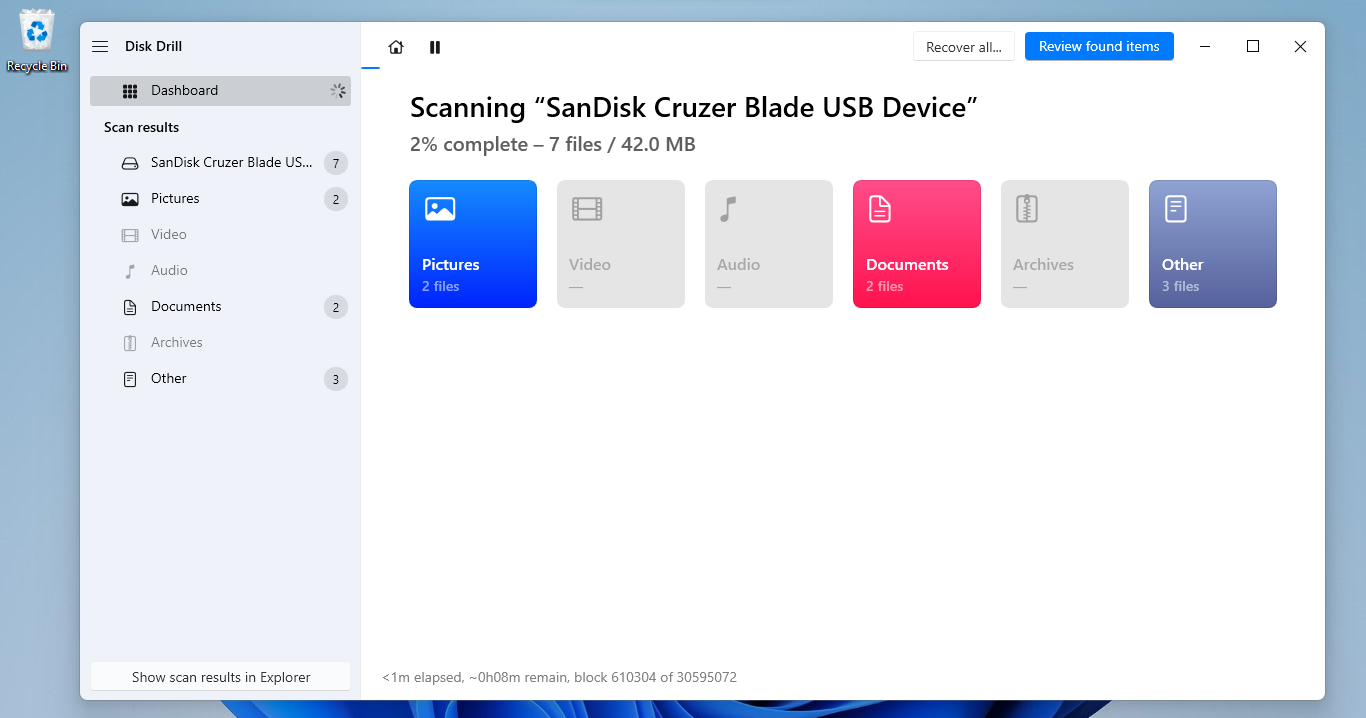The image size is (1366, 718).
Task: Select Audio in the sidebar
Action: click(x=220, y=271)
